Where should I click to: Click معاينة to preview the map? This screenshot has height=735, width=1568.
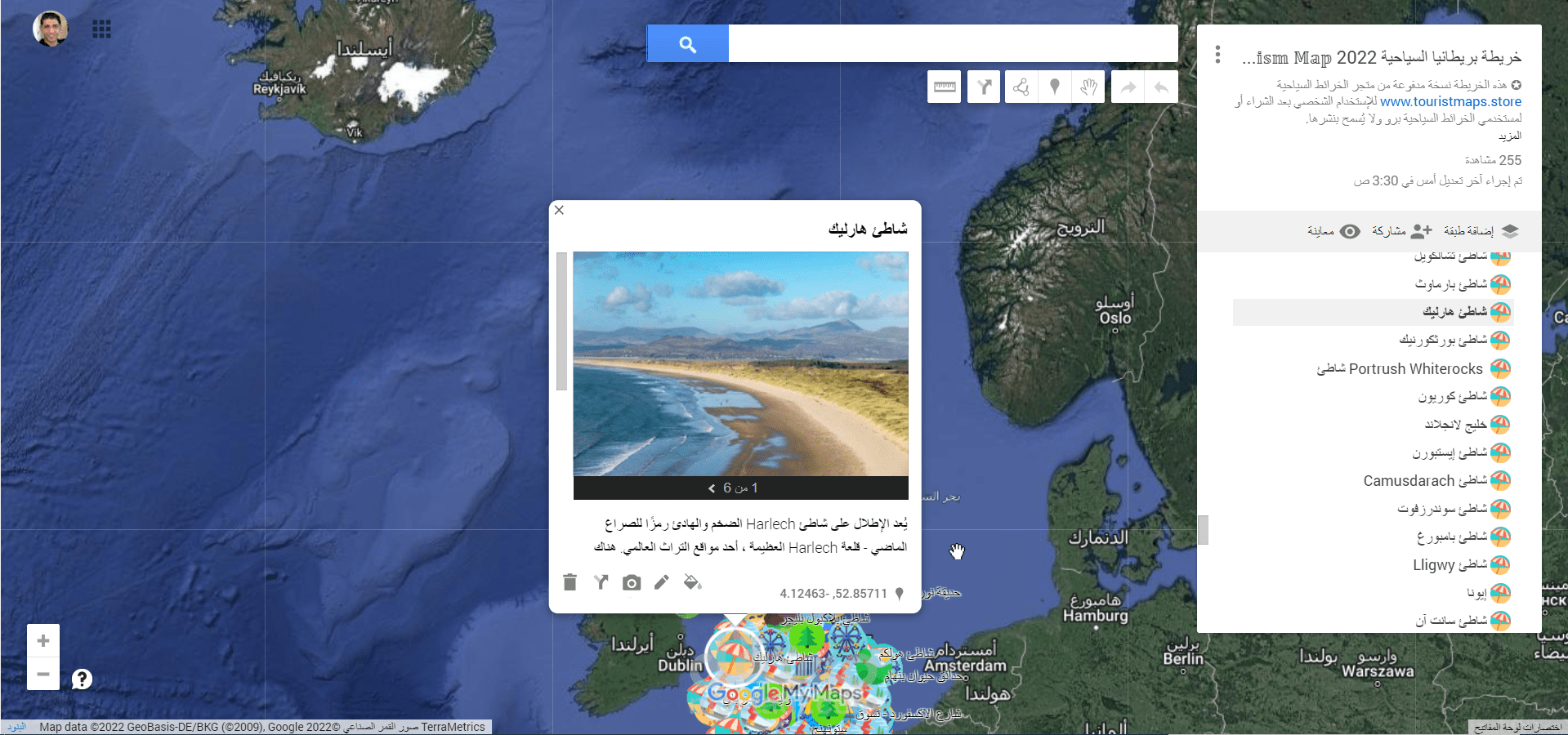(x=1333, y=231)
